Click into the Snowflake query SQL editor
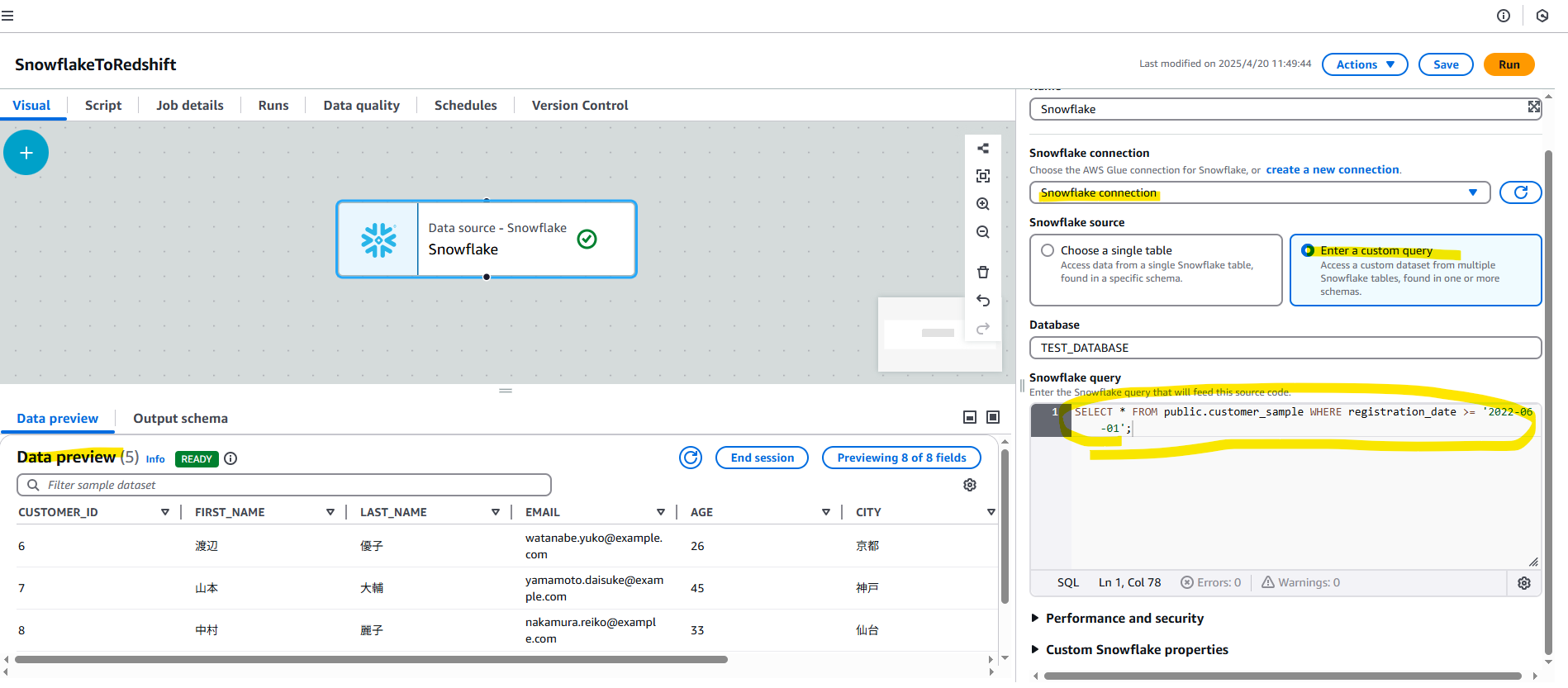The height and width of the screenshot is (688, 1568). (x=1305, y=486)
